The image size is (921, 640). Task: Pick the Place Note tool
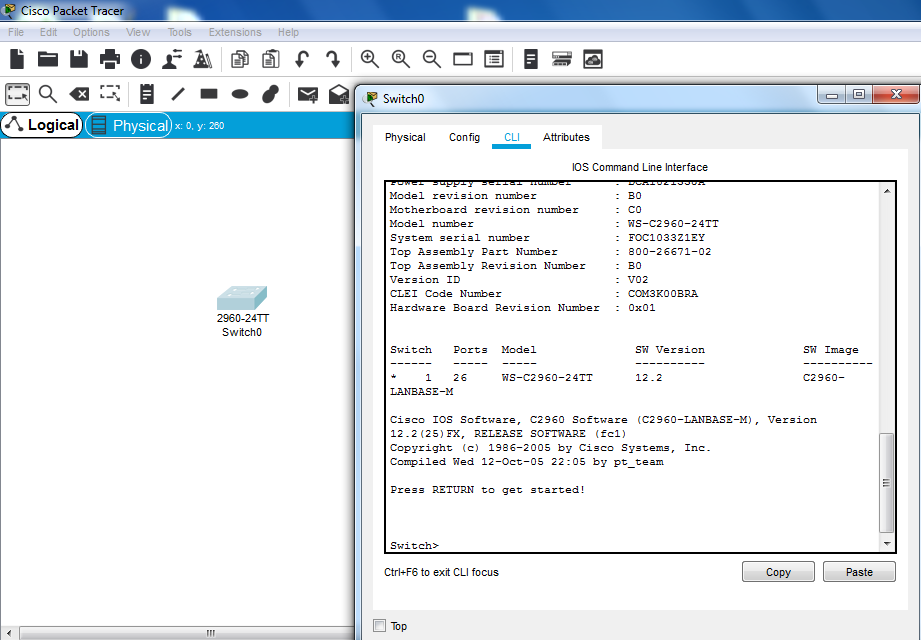(147, 94)
